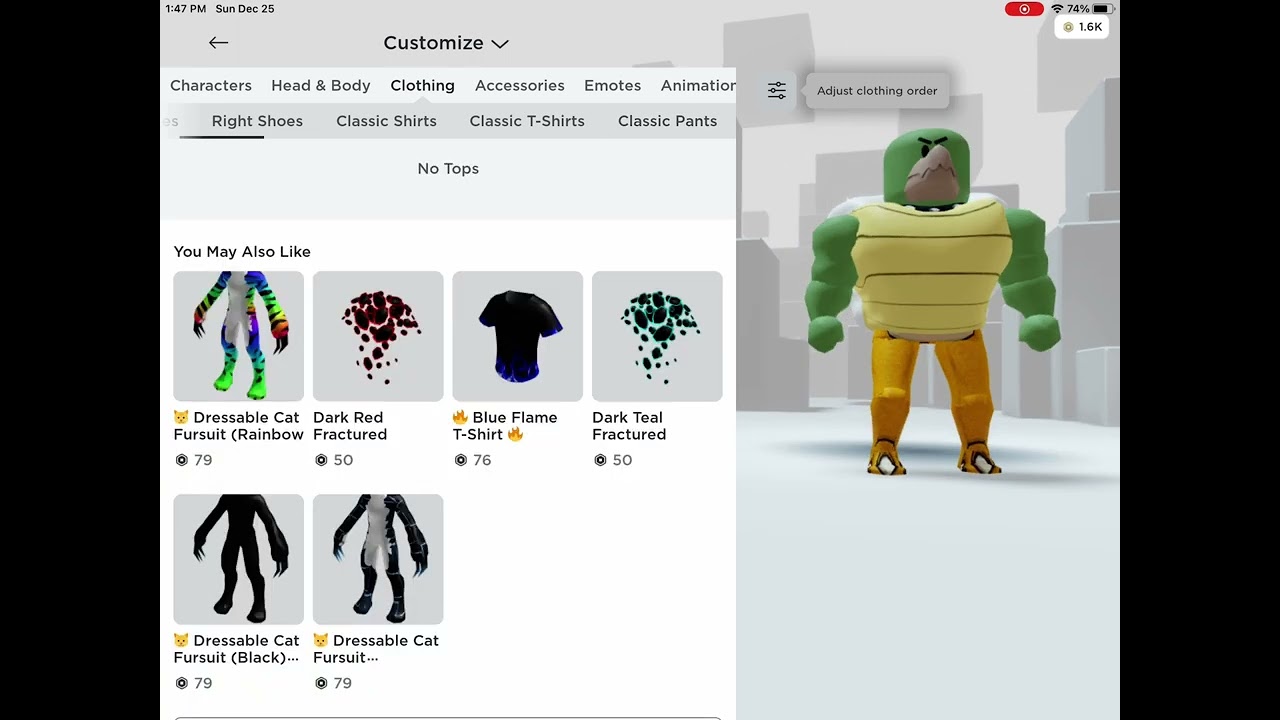Click the 74% battery percentage text

coord(1078,9)
